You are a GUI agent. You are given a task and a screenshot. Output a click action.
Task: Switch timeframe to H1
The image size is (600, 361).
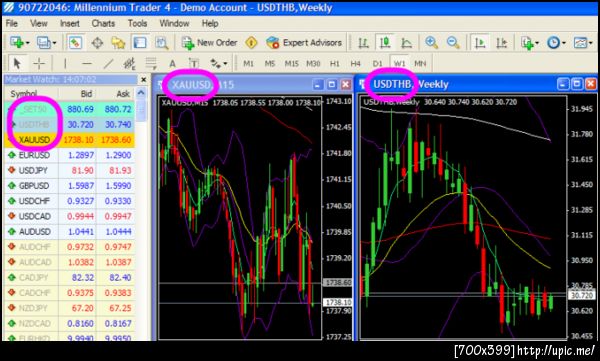335,64
